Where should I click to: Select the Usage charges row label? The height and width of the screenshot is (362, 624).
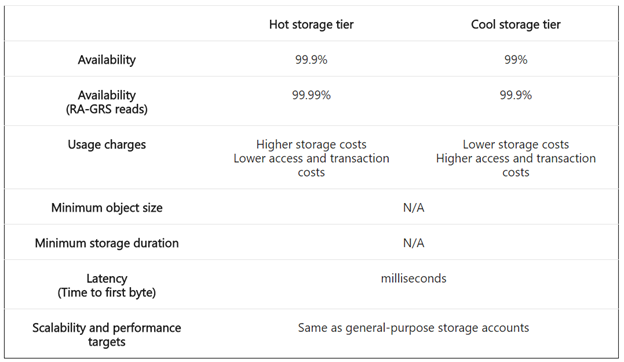pos(107,144)
